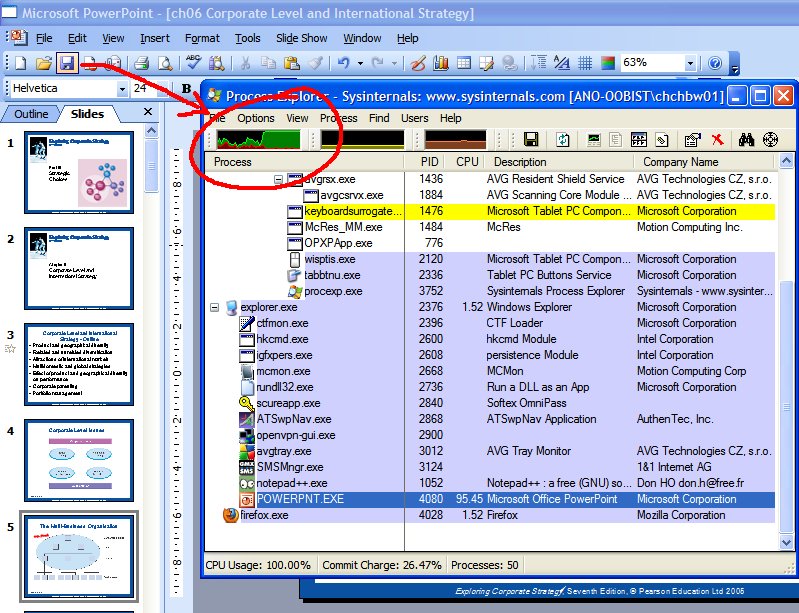Switch to the Outline tab

point(31,114)
